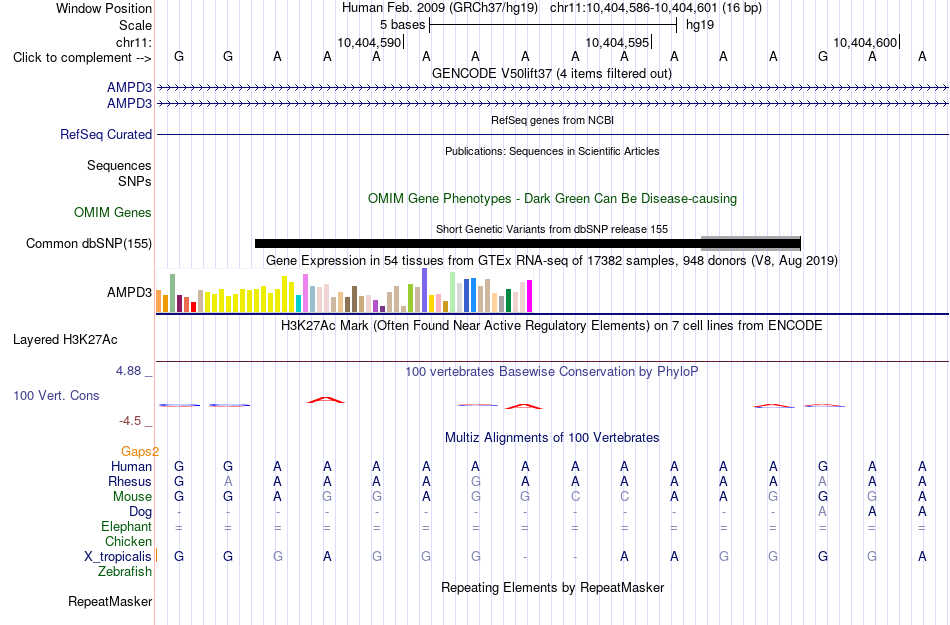Click RefSeq genes from NCBI title
This screenshot has height=625, width=950.
click(553, 121)
